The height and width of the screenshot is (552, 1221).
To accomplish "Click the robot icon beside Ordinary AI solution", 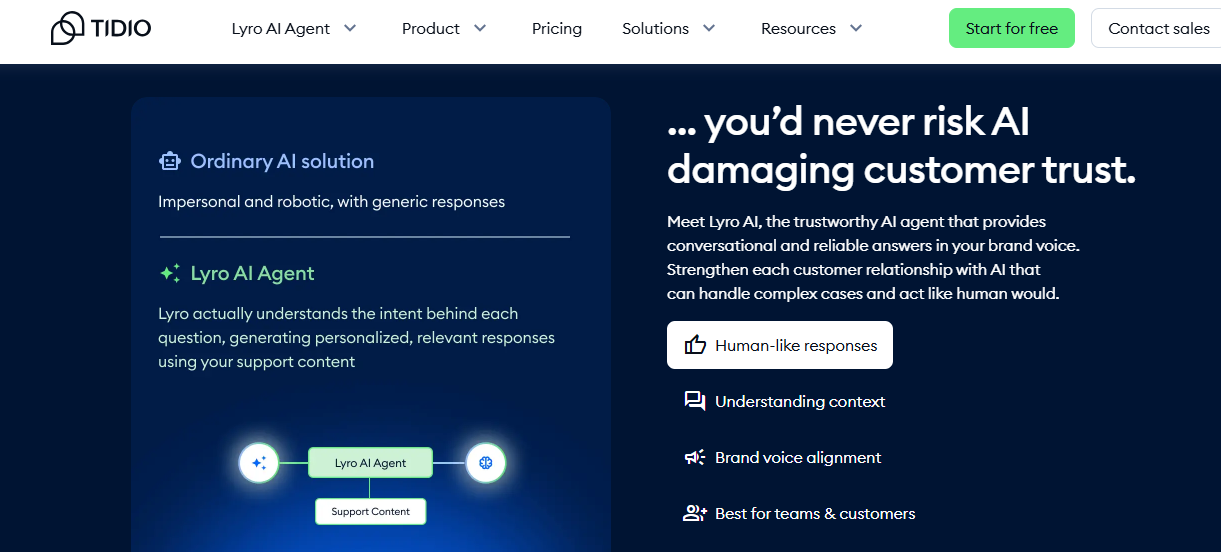I will tap(170, 161).
